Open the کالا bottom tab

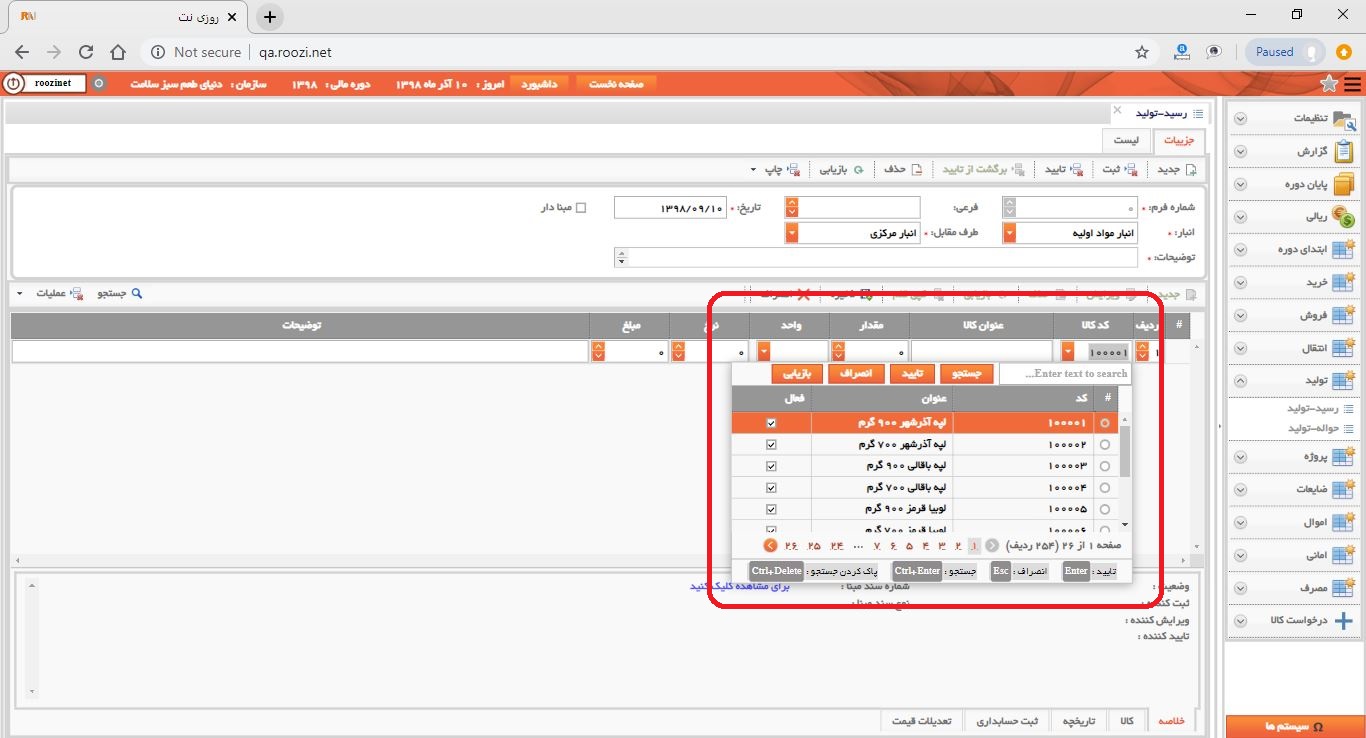point(1128,721)
